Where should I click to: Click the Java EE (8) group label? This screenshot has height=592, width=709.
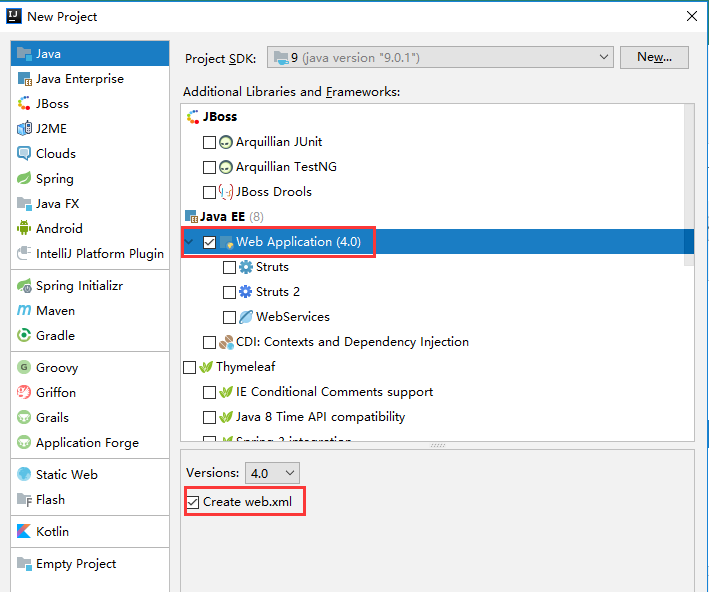coord(232,217)
